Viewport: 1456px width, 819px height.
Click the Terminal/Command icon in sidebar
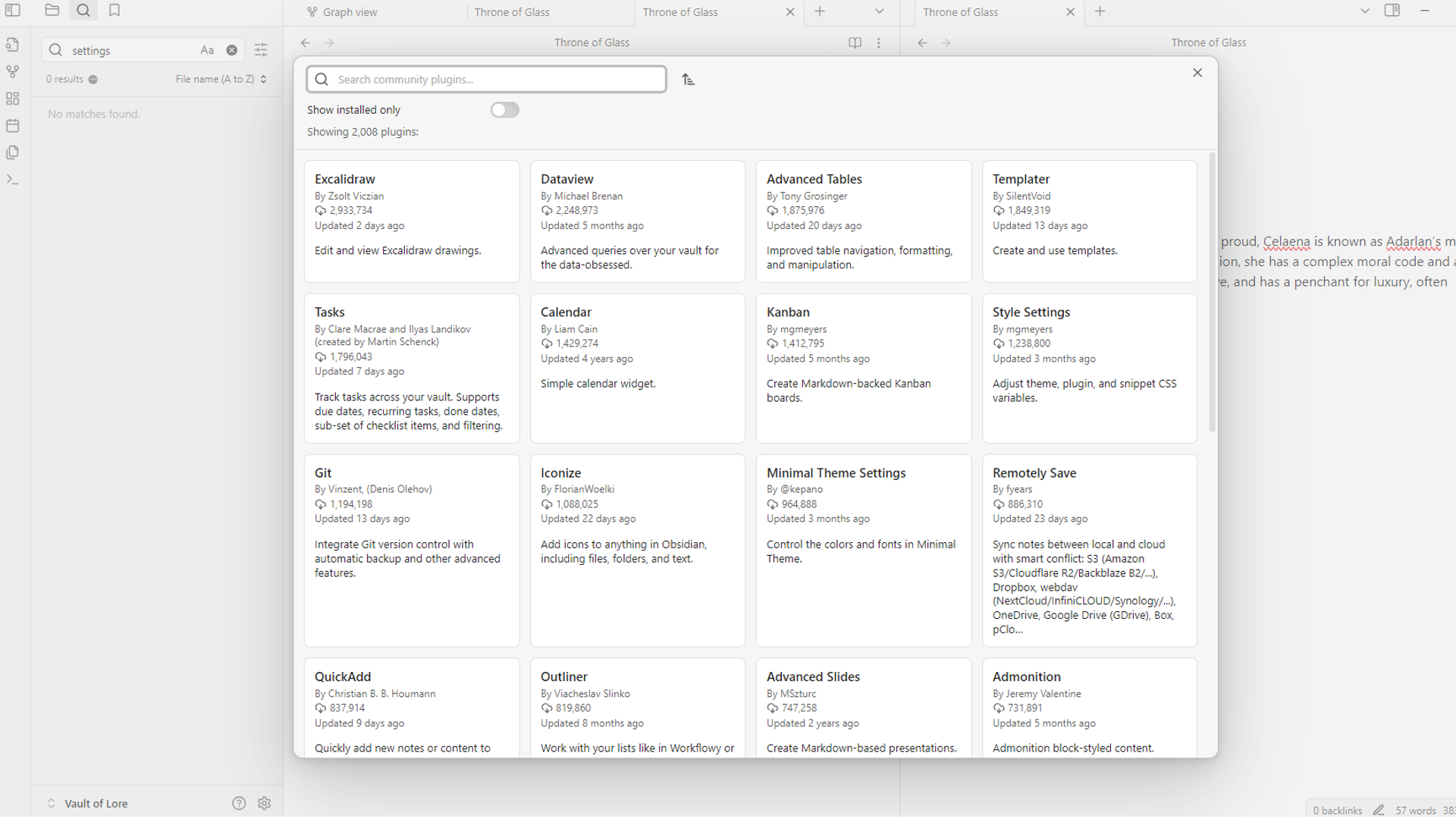[14, 180]
